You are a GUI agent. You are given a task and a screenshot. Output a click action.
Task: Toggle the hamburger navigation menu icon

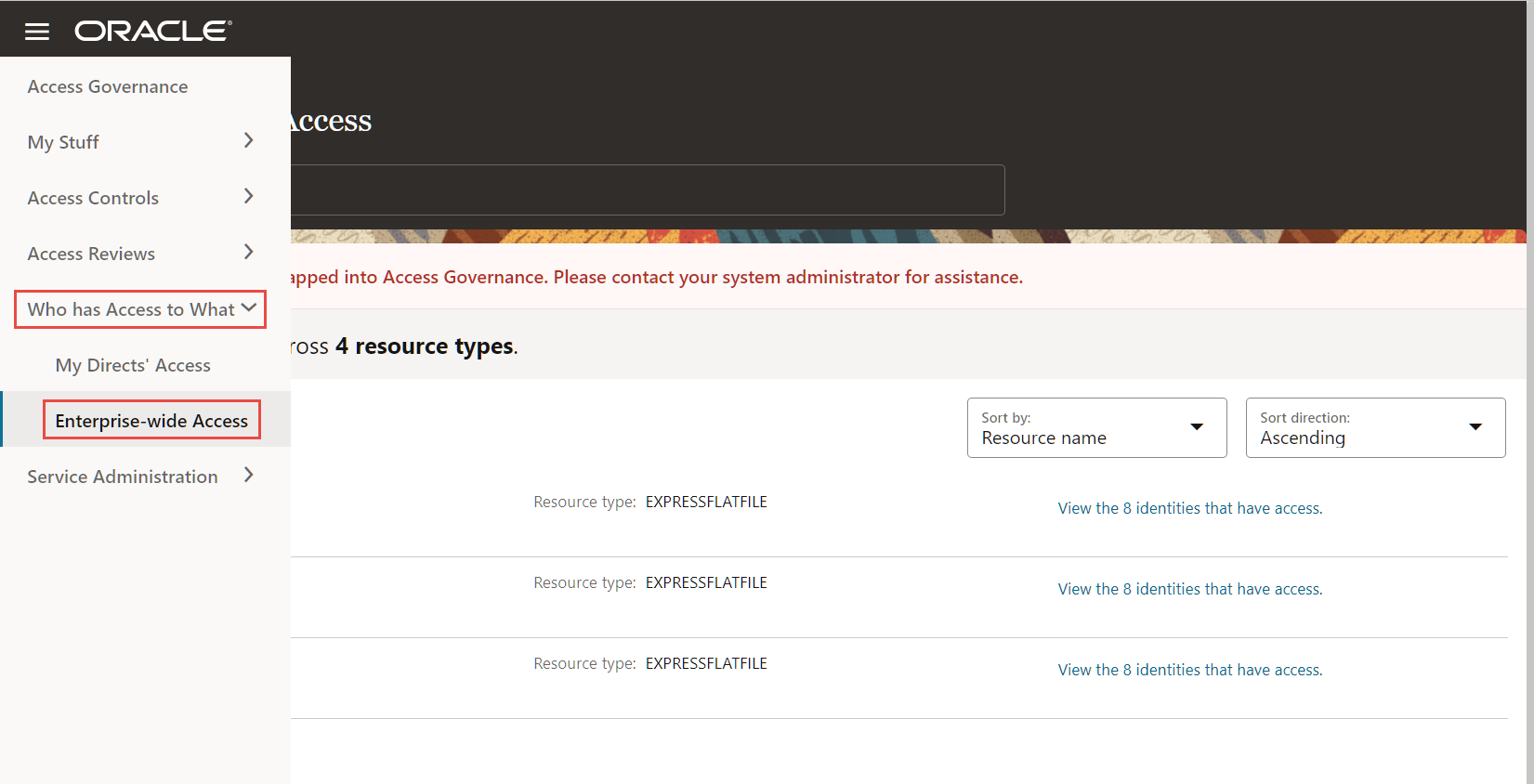click(x=37, y=32)
